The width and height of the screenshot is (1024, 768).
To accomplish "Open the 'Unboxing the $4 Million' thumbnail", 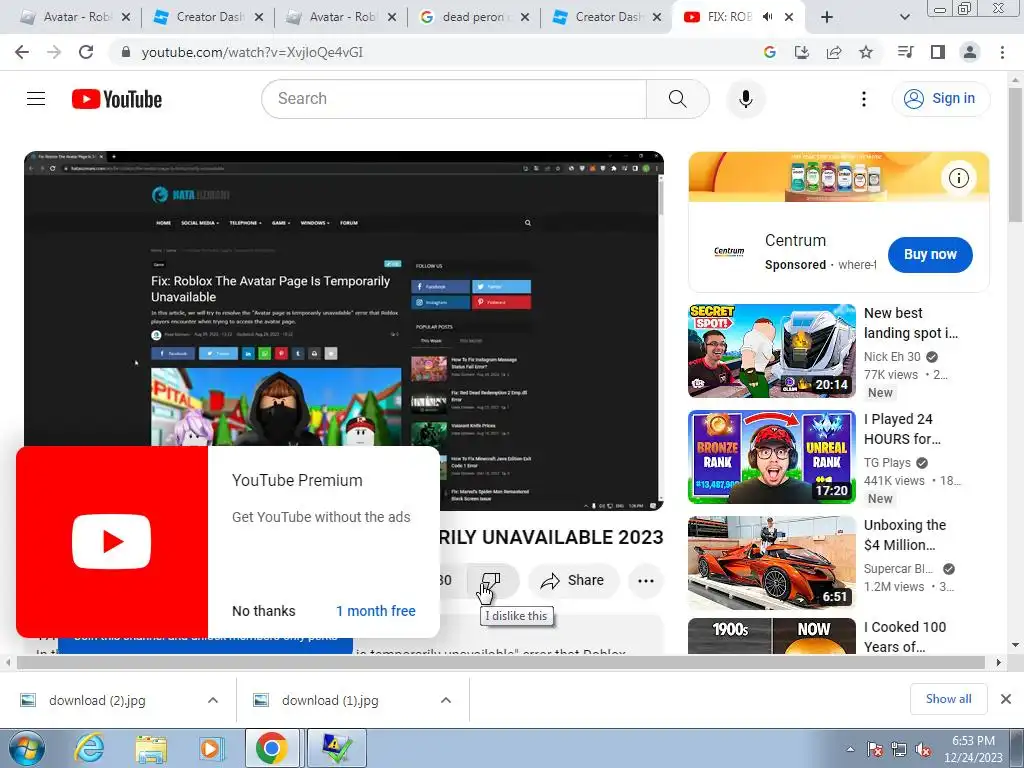I will [772, 563].
